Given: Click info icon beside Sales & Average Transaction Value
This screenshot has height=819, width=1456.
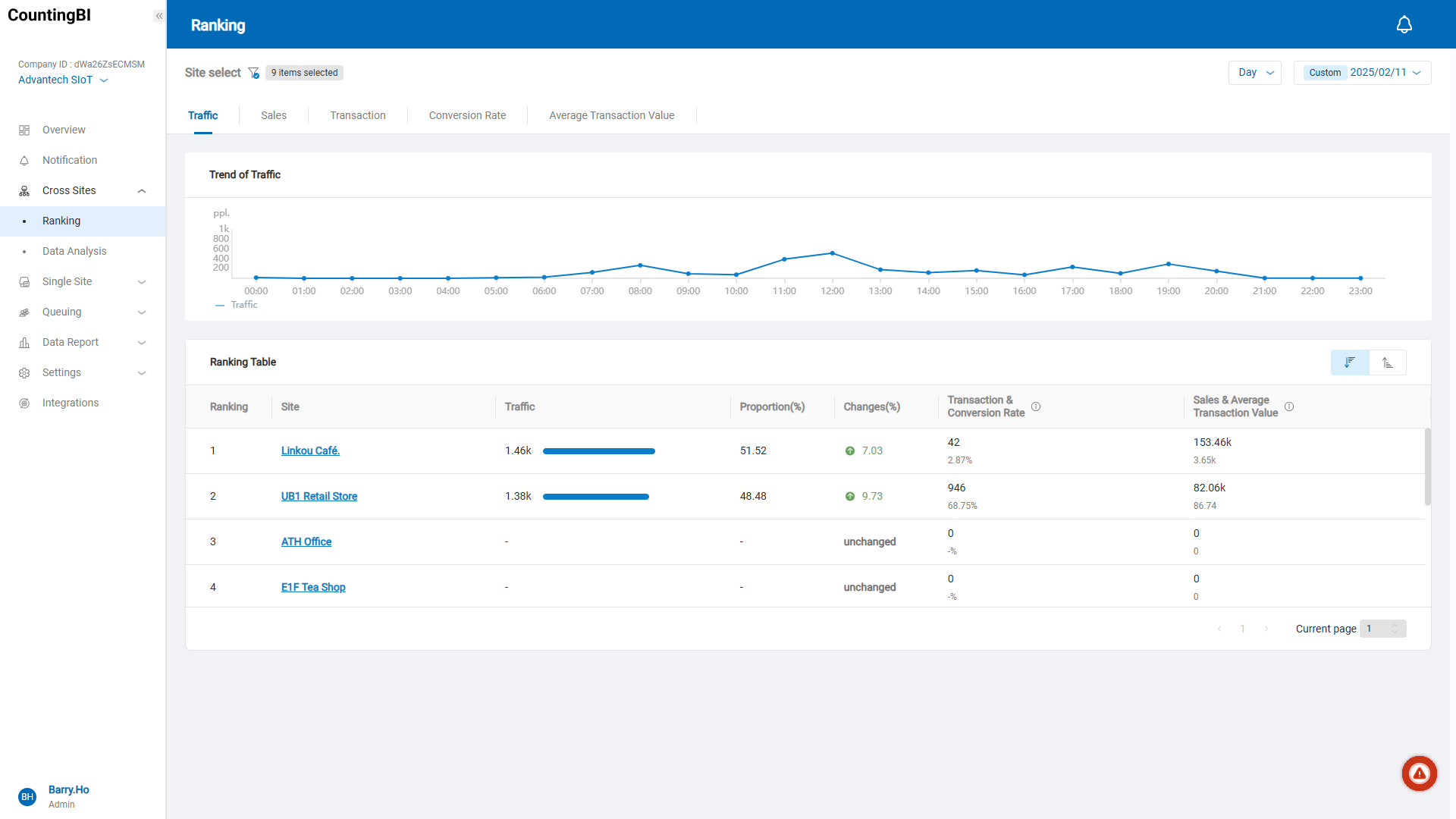Looking at the screenshot, I should [x=1289, y=406].
